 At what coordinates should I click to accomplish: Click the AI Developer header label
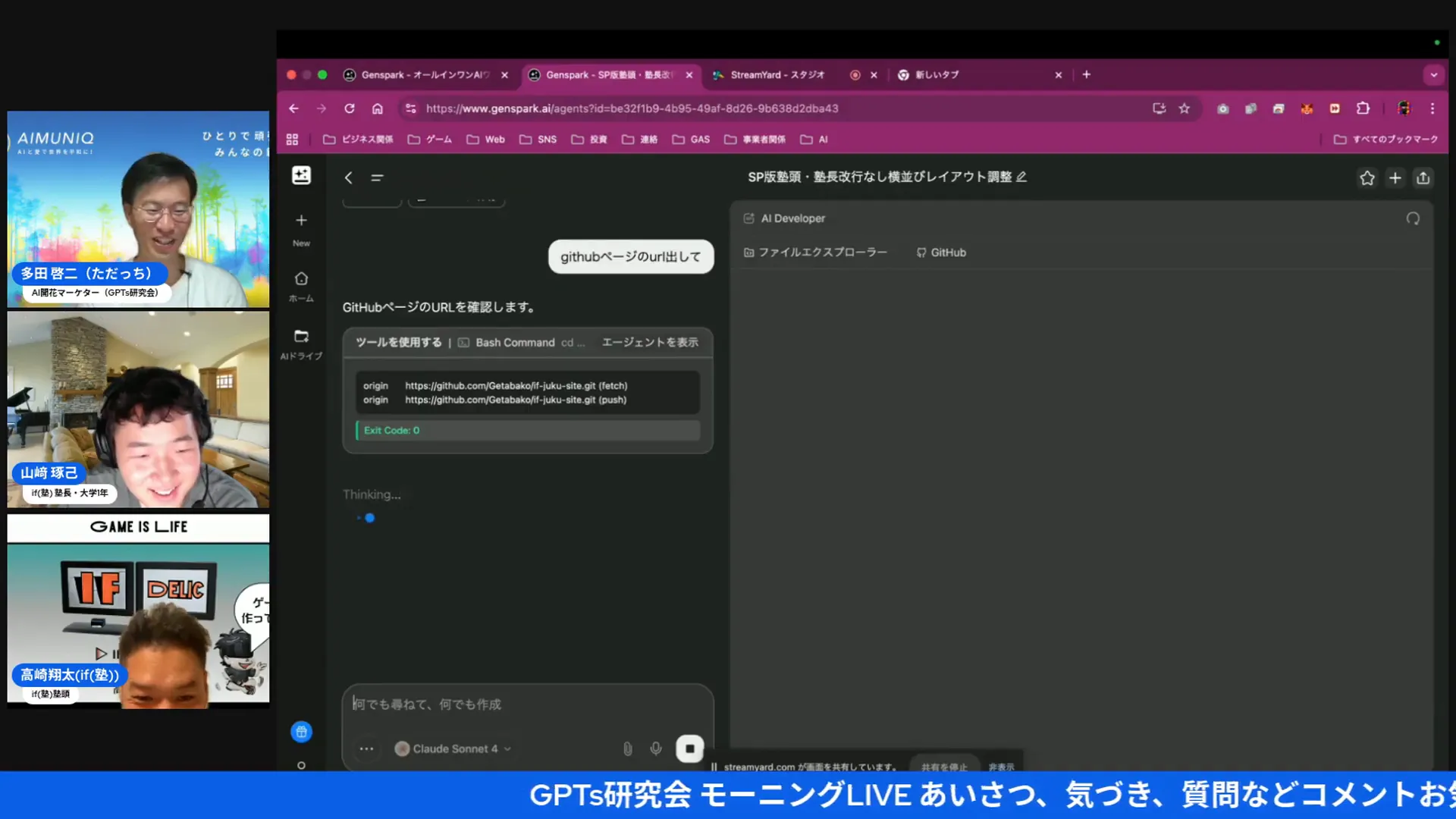[x=792, y=218]
